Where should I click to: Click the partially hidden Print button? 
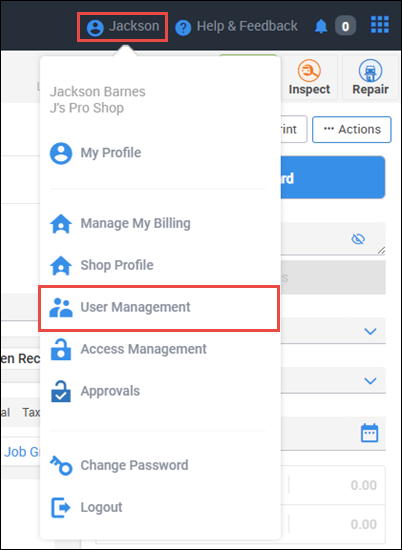pyautogui.click(x=294, y=129)
